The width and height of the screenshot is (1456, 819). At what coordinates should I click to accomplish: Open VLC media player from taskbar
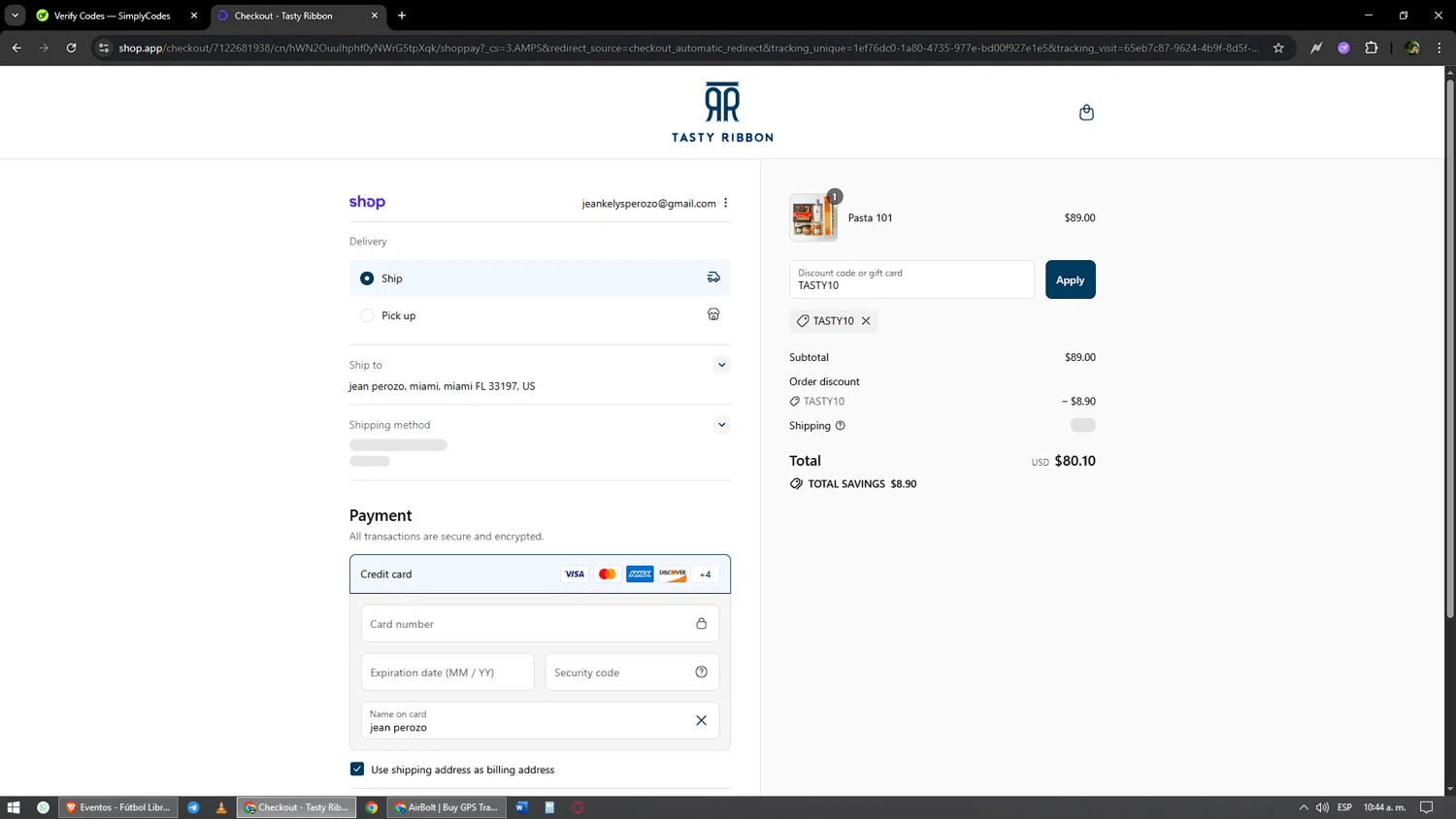(x=221, y=807)
